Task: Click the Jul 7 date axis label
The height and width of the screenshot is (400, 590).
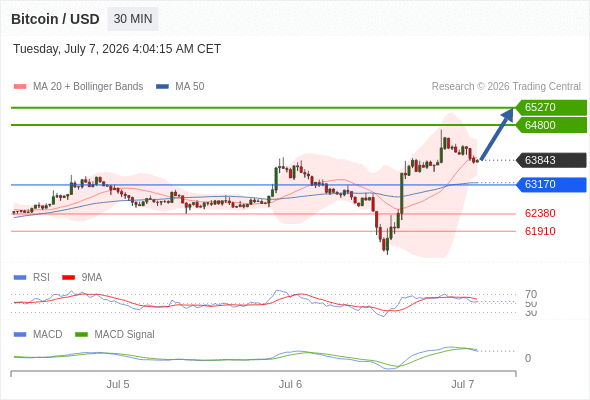Action: point(462,384)
